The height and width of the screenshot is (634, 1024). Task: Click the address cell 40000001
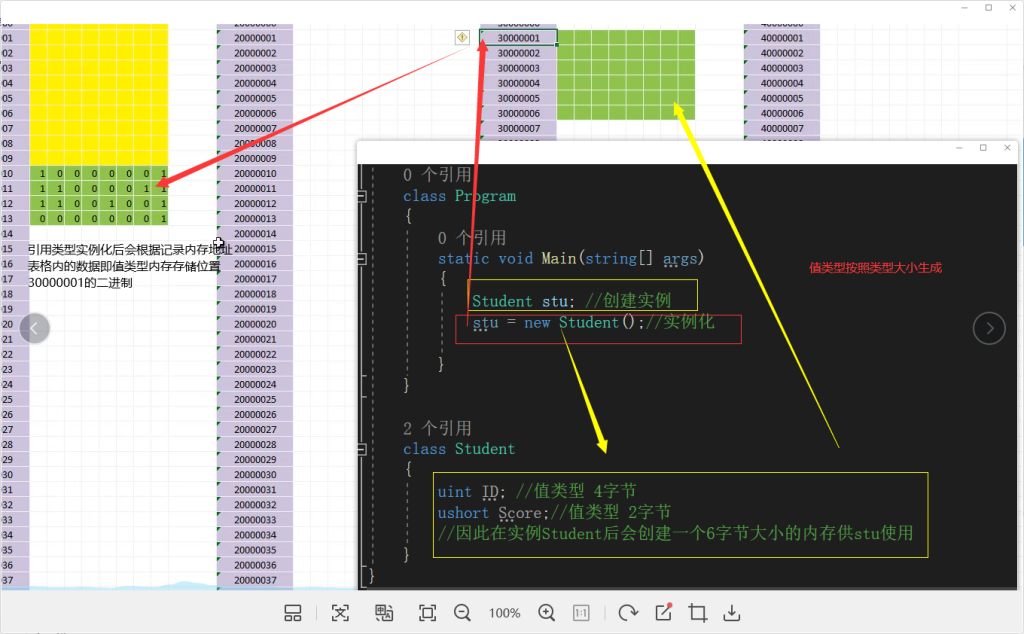(782, 38)
